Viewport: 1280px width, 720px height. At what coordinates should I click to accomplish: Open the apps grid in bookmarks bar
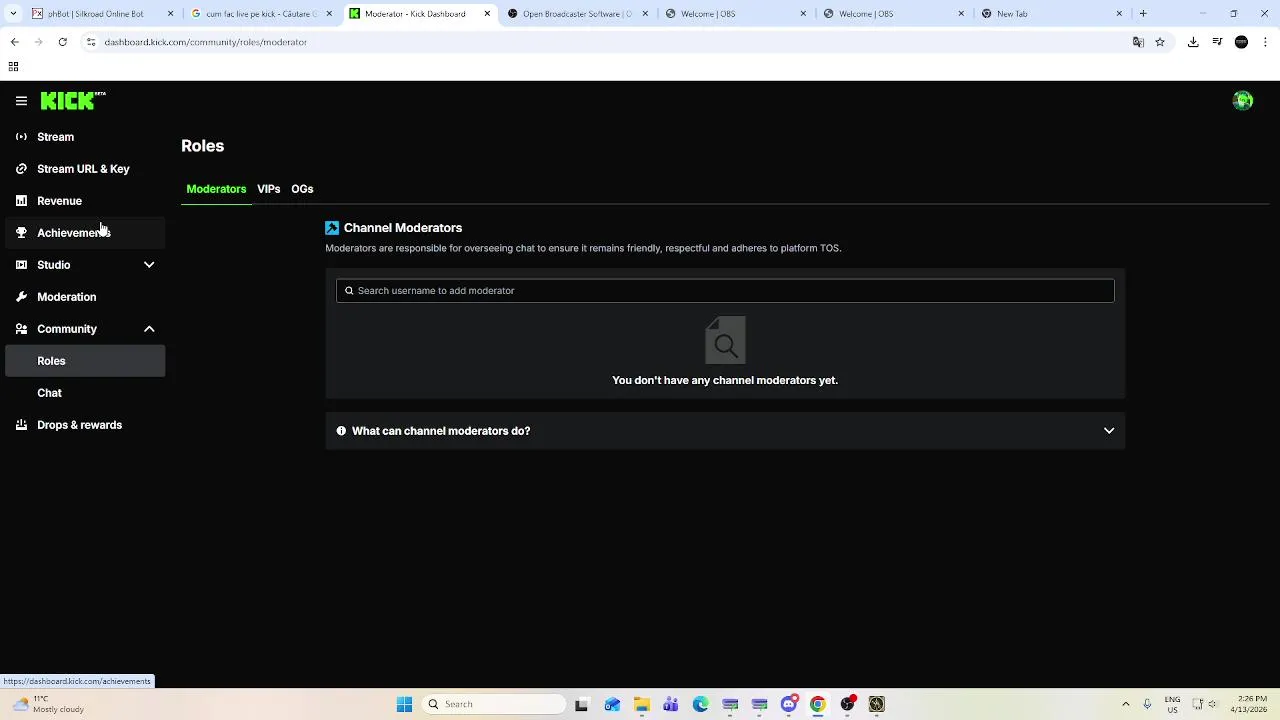13,67
